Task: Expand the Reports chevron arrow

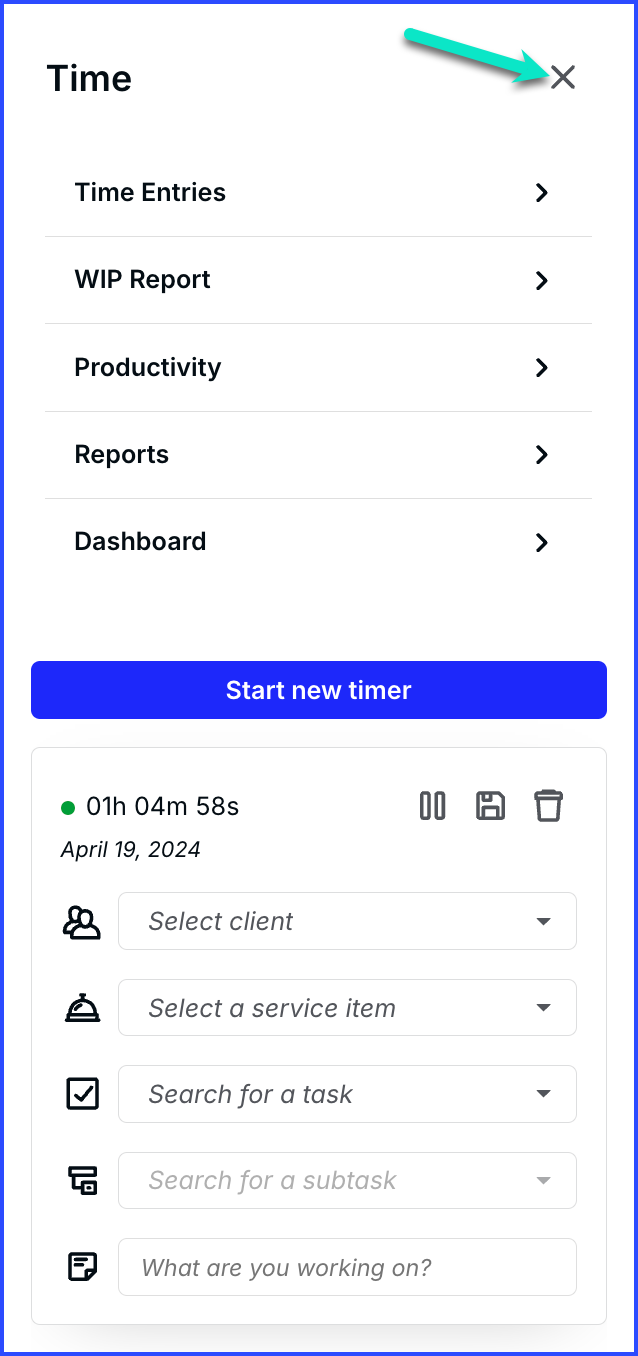Action: tap(542, 455)
